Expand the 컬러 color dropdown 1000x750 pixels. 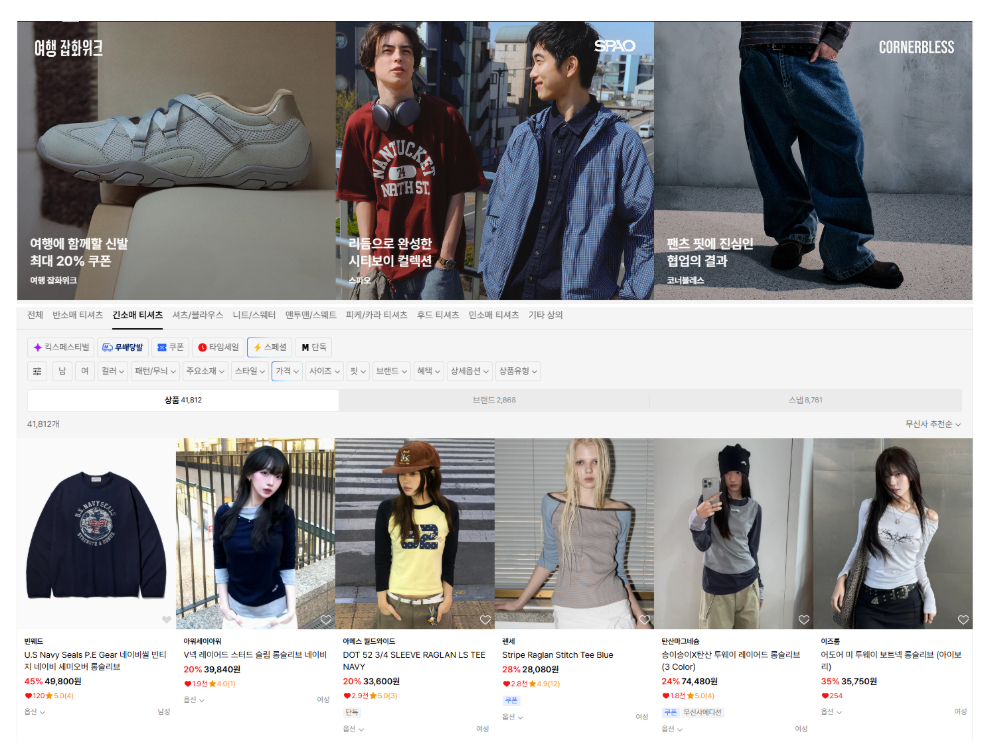click(x=112, y=371)
